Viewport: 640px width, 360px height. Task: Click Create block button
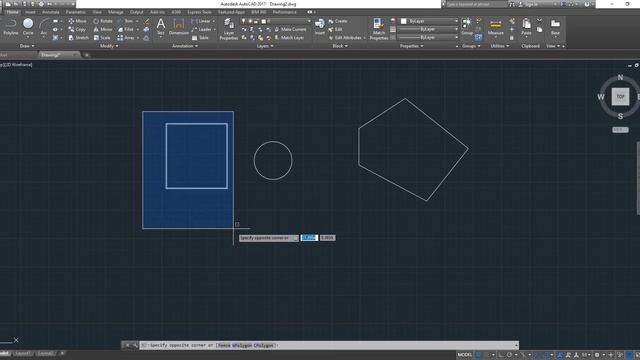click(x=338, y=21)
